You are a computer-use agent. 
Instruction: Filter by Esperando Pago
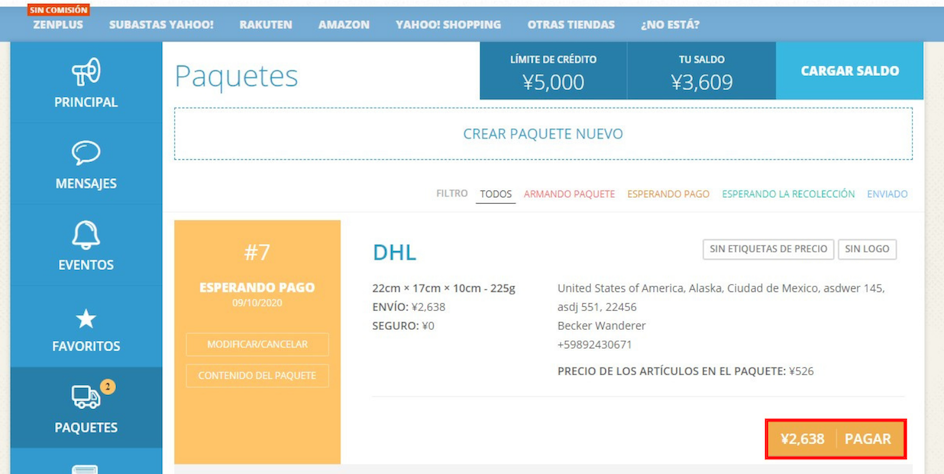[668, 194]
